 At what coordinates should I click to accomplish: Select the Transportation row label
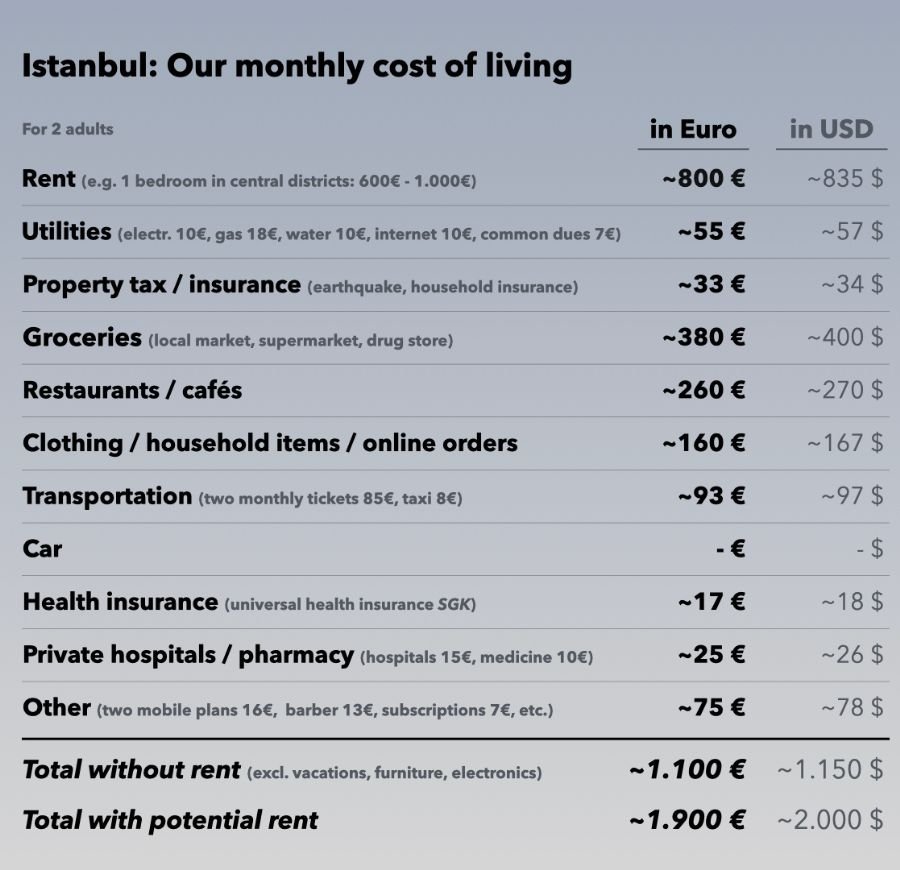coord(107,496)
